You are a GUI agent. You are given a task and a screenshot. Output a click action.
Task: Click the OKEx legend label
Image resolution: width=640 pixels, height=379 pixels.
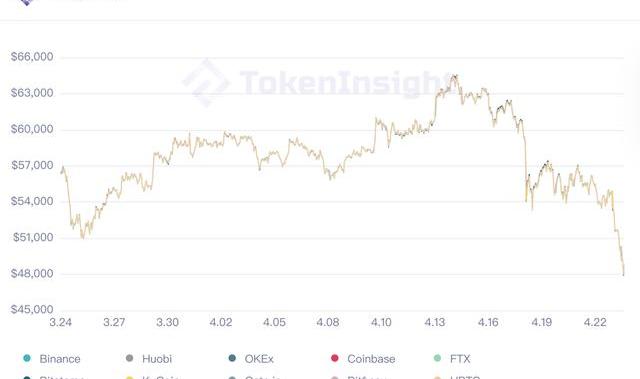pos(259,359)
